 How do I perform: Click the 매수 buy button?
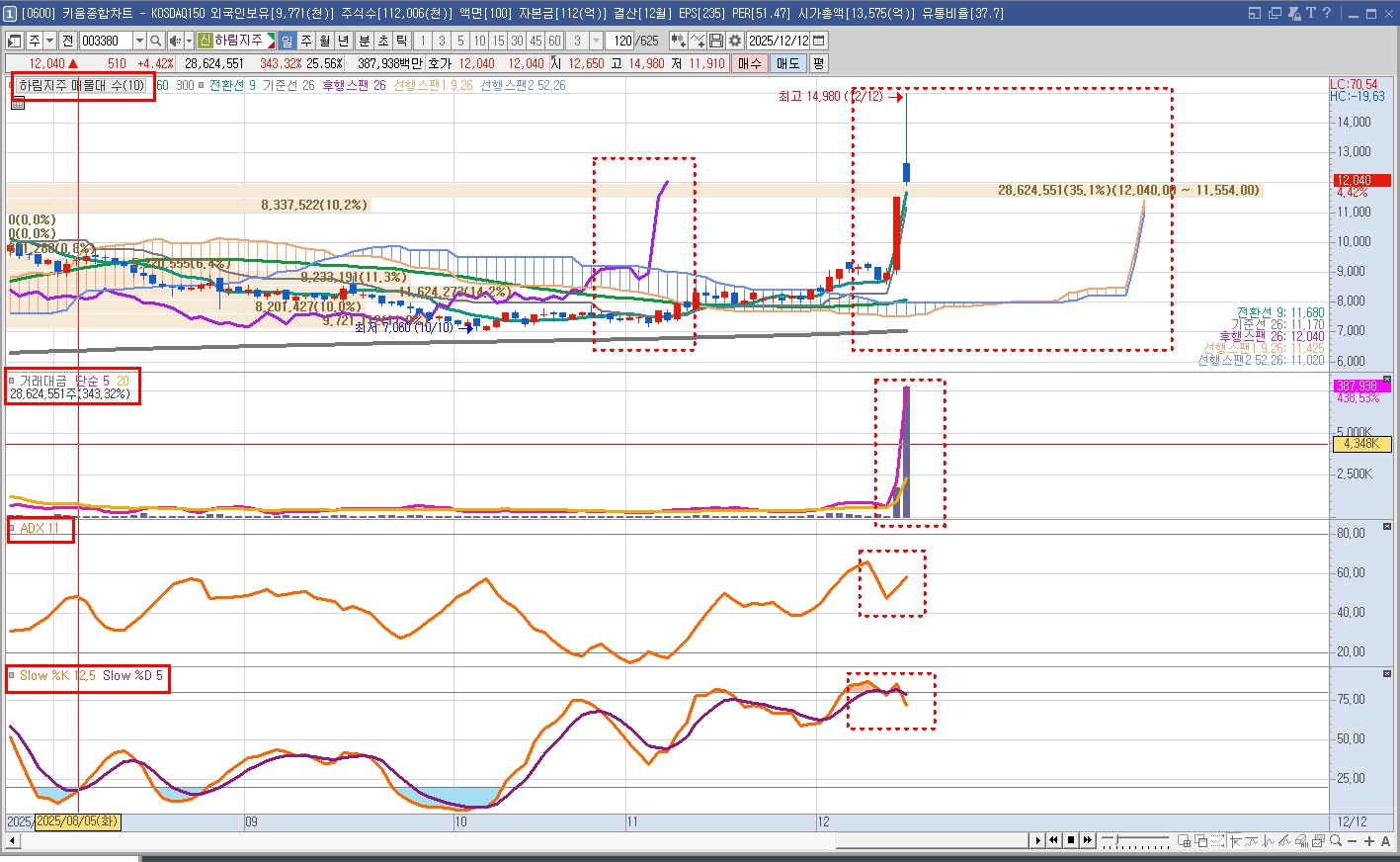[x=750, y=63]
